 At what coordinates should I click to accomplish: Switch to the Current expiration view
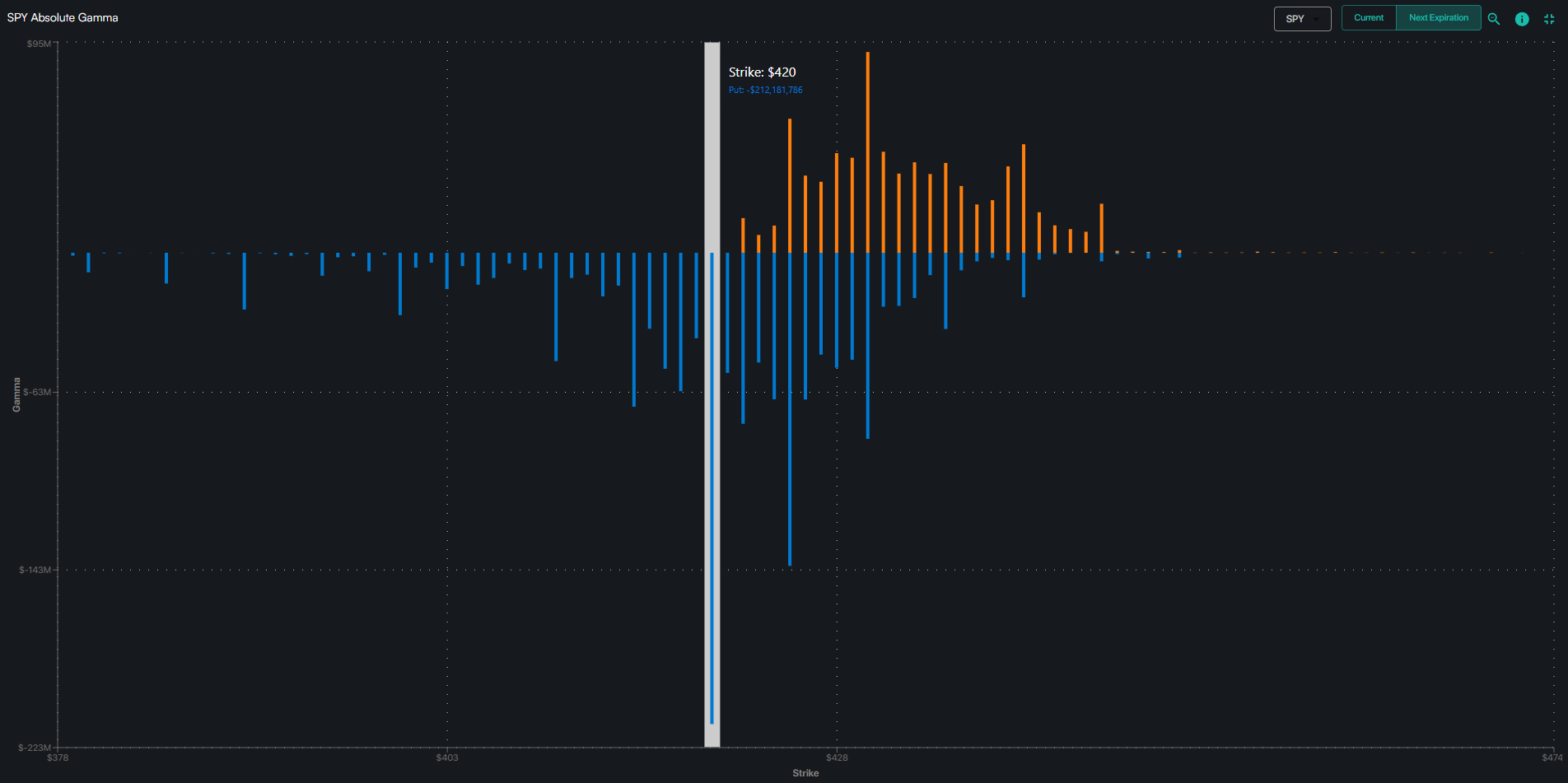coord(1369,17)
